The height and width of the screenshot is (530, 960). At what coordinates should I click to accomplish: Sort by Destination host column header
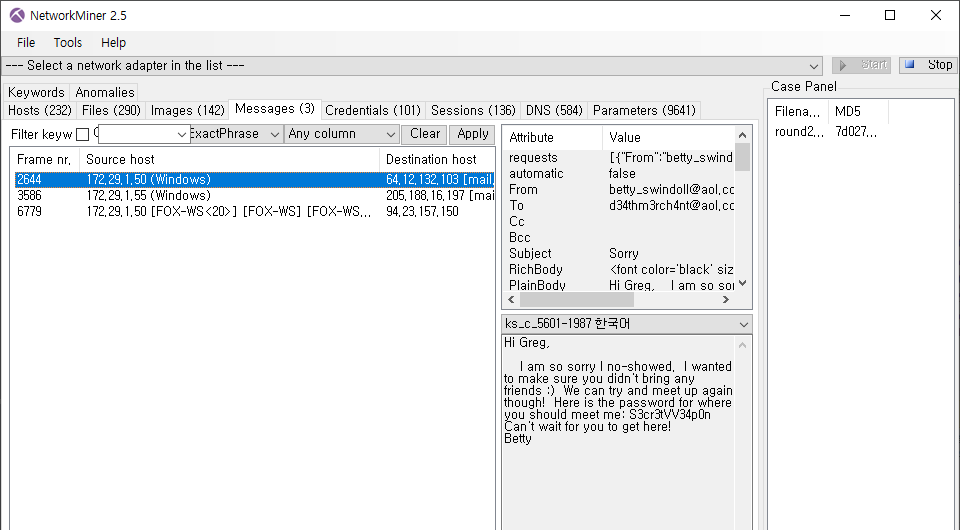coord(437,160)
